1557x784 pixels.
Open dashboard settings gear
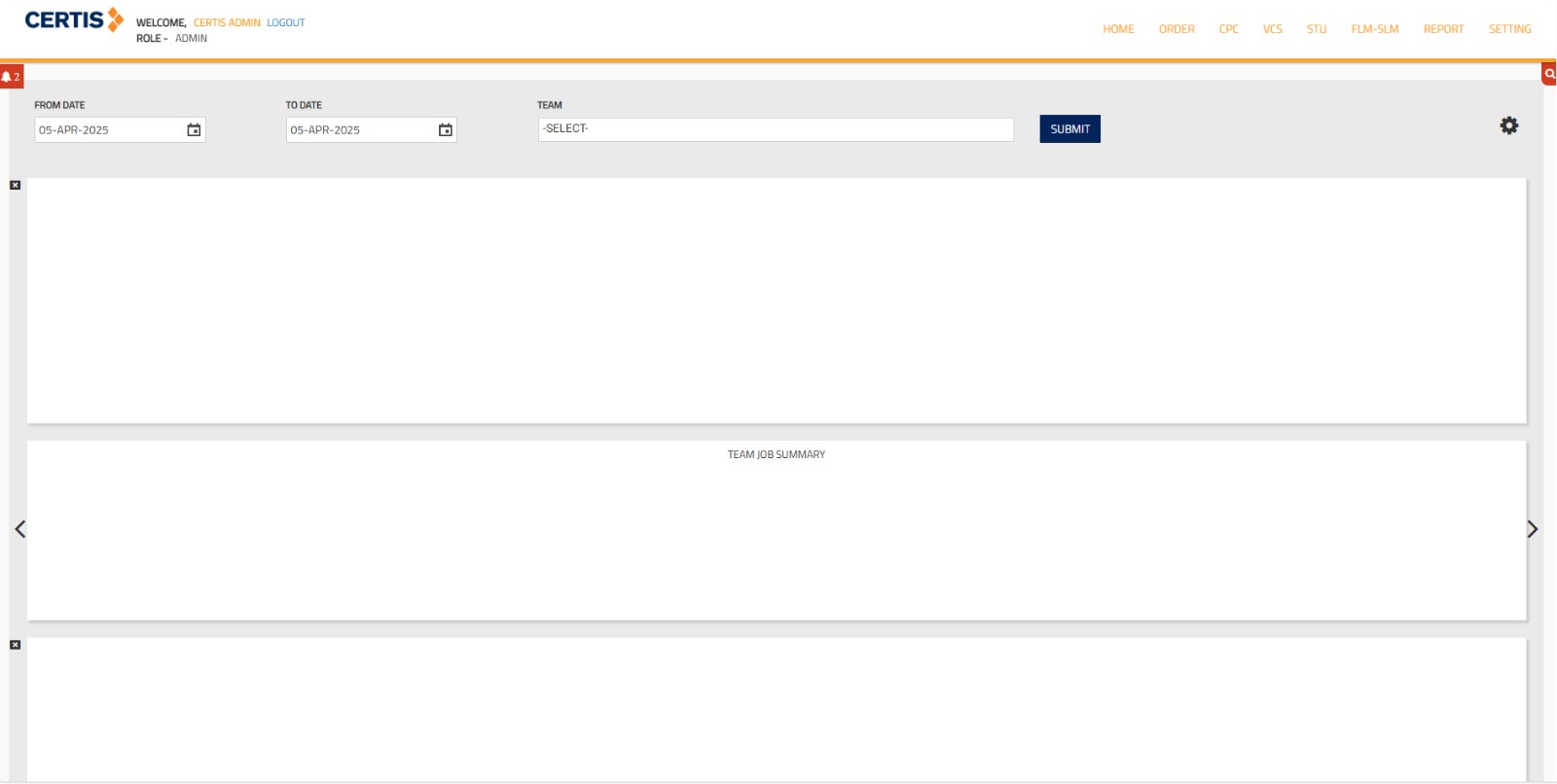(1508, 125)
